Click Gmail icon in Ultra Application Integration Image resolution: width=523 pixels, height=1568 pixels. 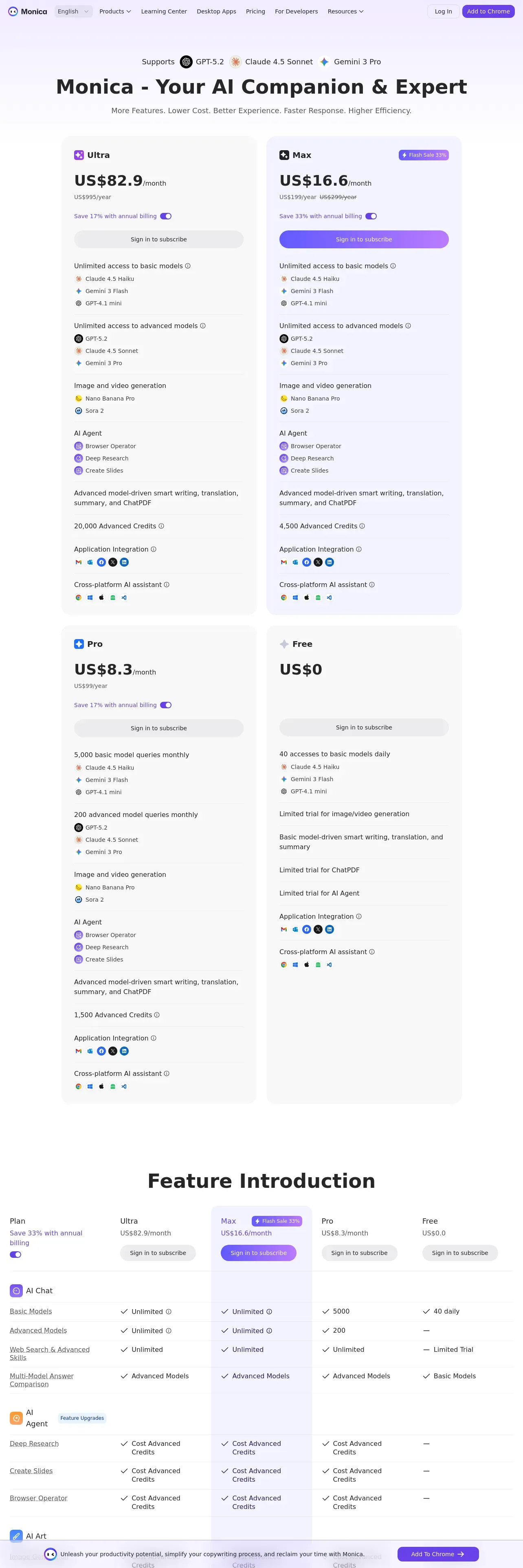[79, 563]
